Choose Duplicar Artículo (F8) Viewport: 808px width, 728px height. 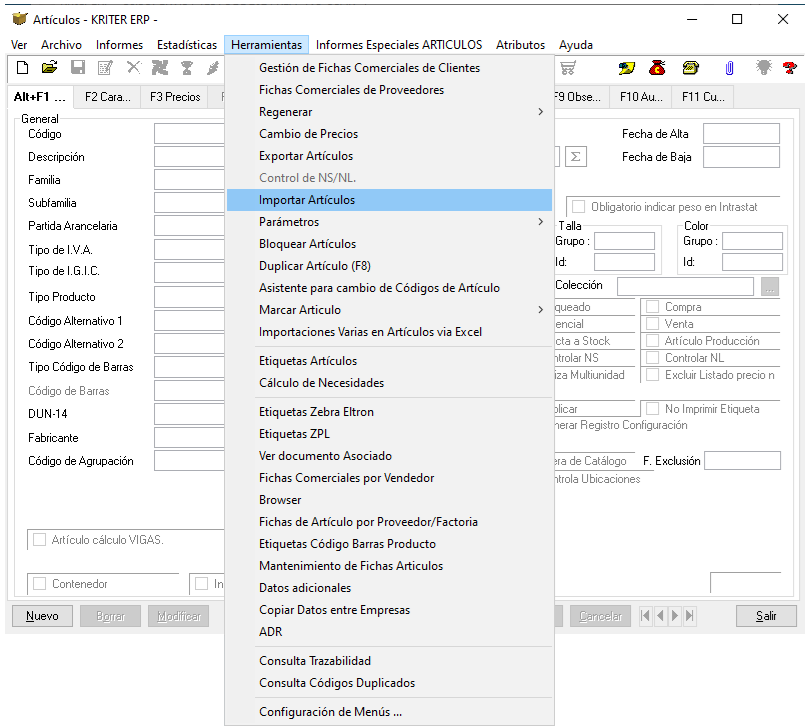[x=389, y=266]
